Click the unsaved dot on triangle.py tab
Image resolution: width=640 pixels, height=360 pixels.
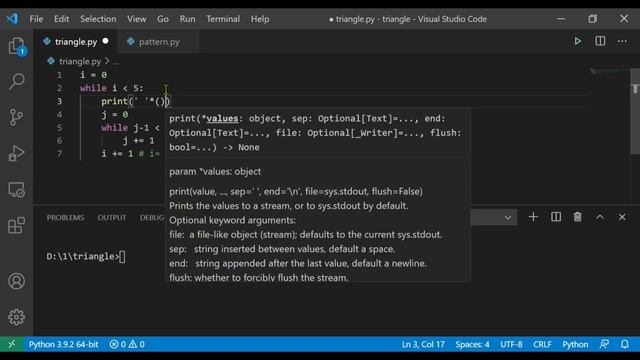[106, 41]
